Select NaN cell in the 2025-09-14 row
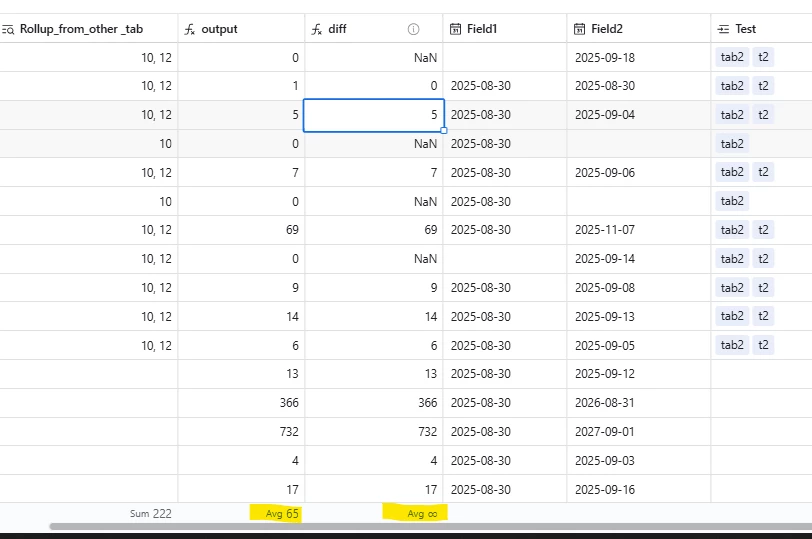Screen dimensions: 812x539 (x=374, y=259)
